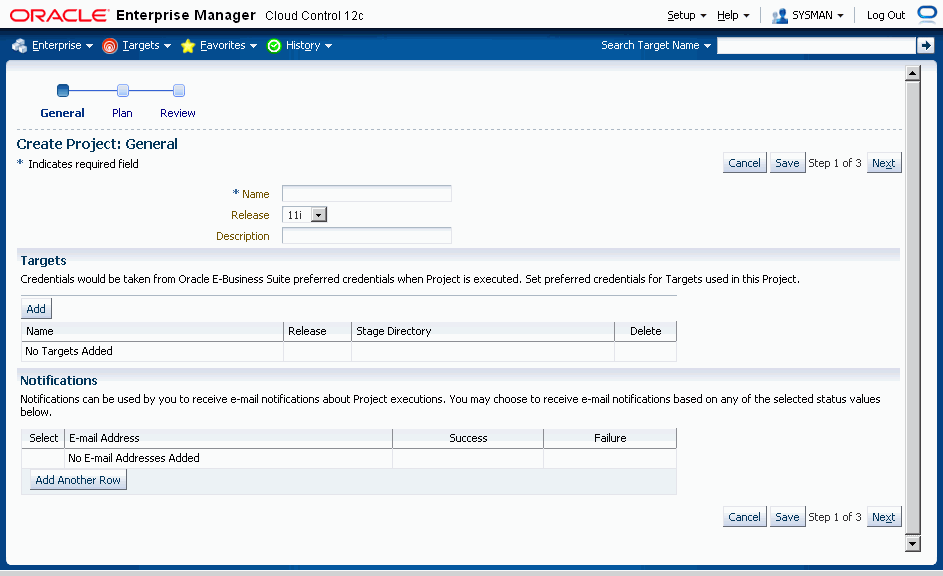Screen dimensions: 943x576
Task: Select the Review train step marker
Action: [179, 91]
